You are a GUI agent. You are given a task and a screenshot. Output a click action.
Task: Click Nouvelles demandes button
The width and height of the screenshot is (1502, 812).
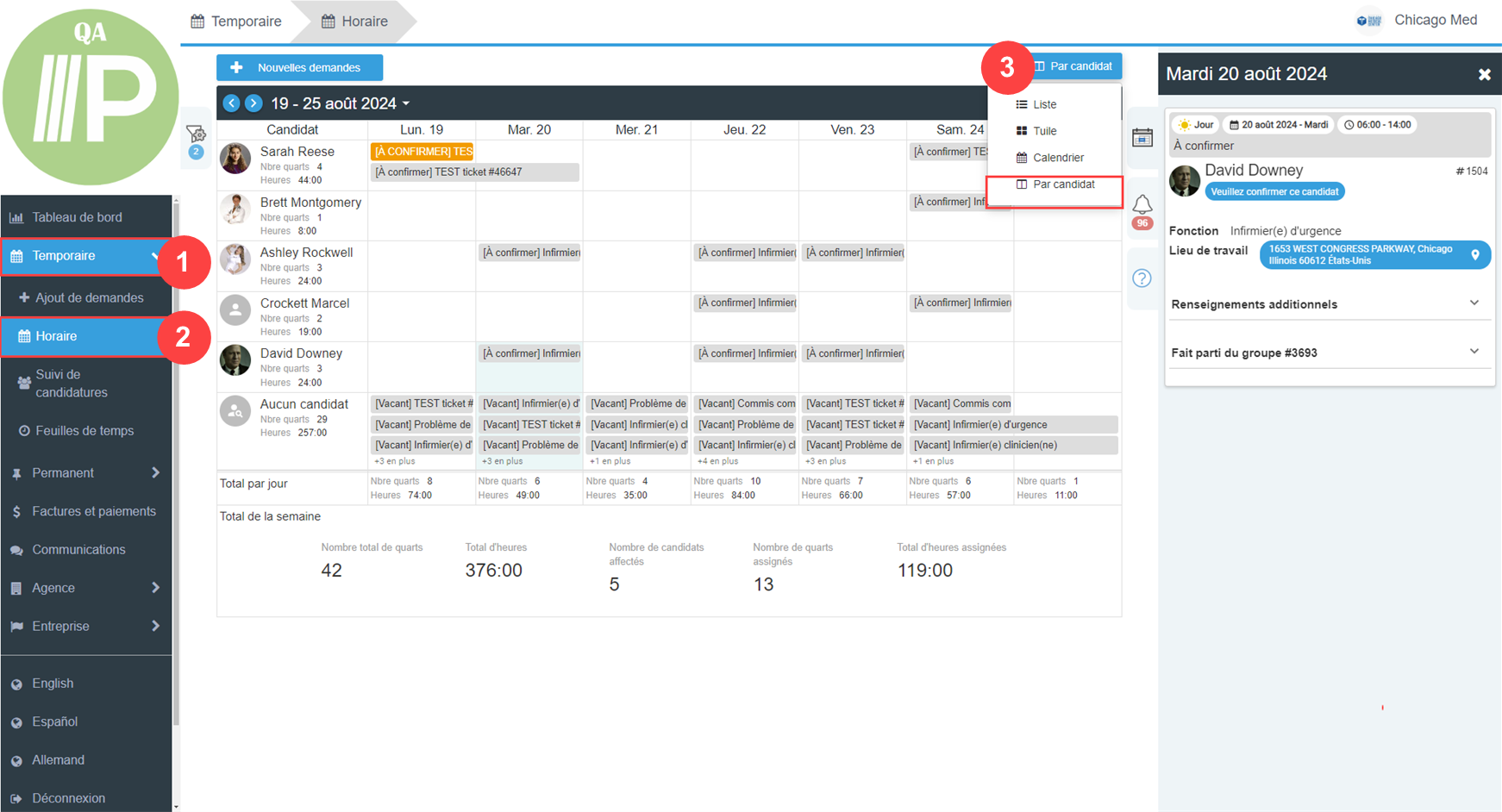(x=299, y=67)
